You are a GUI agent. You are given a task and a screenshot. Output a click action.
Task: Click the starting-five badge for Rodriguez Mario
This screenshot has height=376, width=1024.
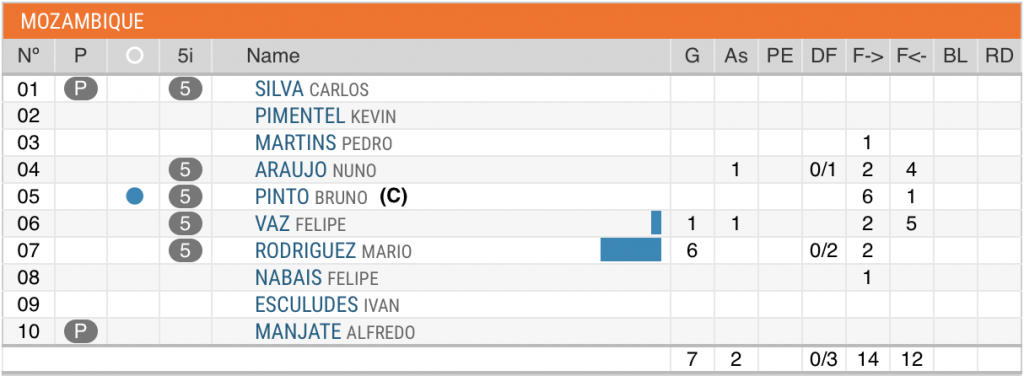tap(185, 251)
